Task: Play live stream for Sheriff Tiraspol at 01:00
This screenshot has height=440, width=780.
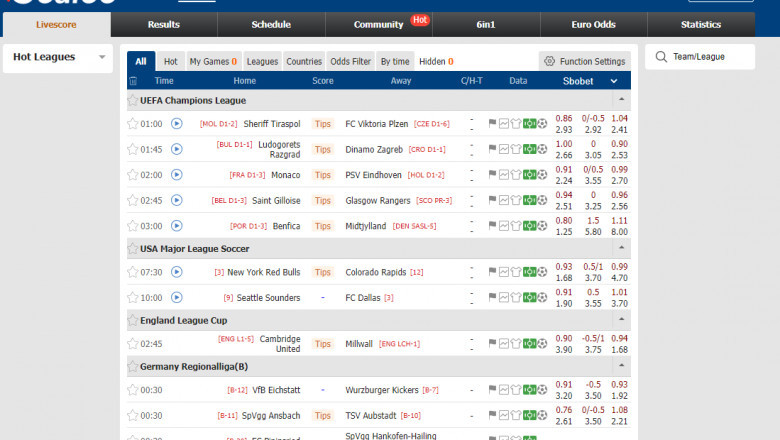Action: 177,123
